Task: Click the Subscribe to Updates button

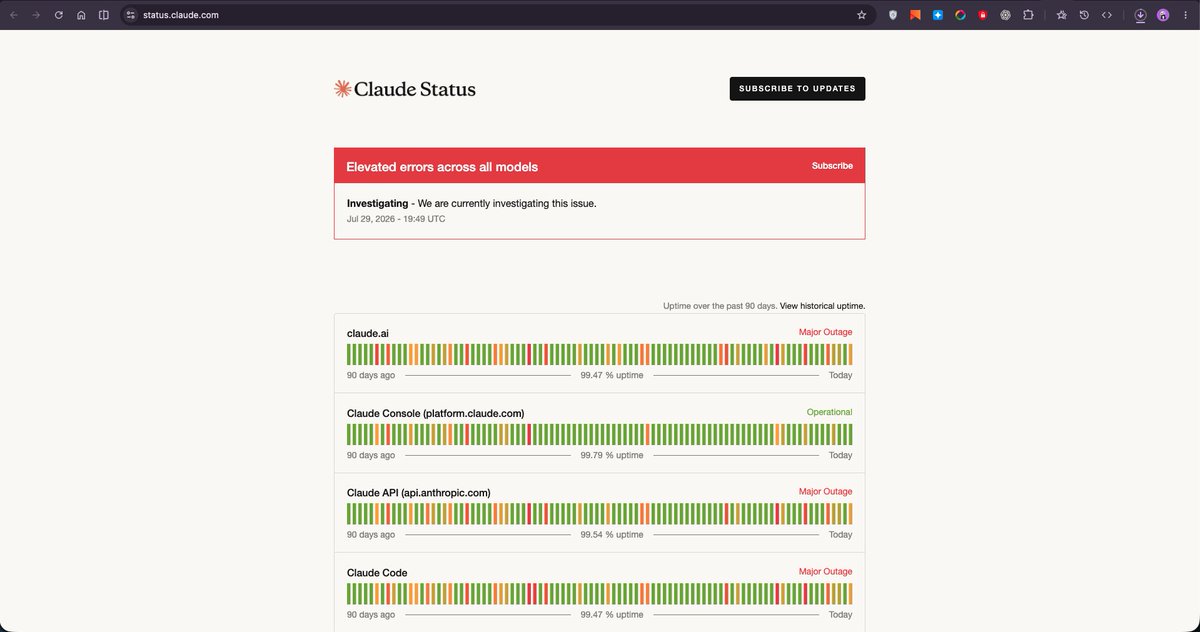Action: click(797, 89)
